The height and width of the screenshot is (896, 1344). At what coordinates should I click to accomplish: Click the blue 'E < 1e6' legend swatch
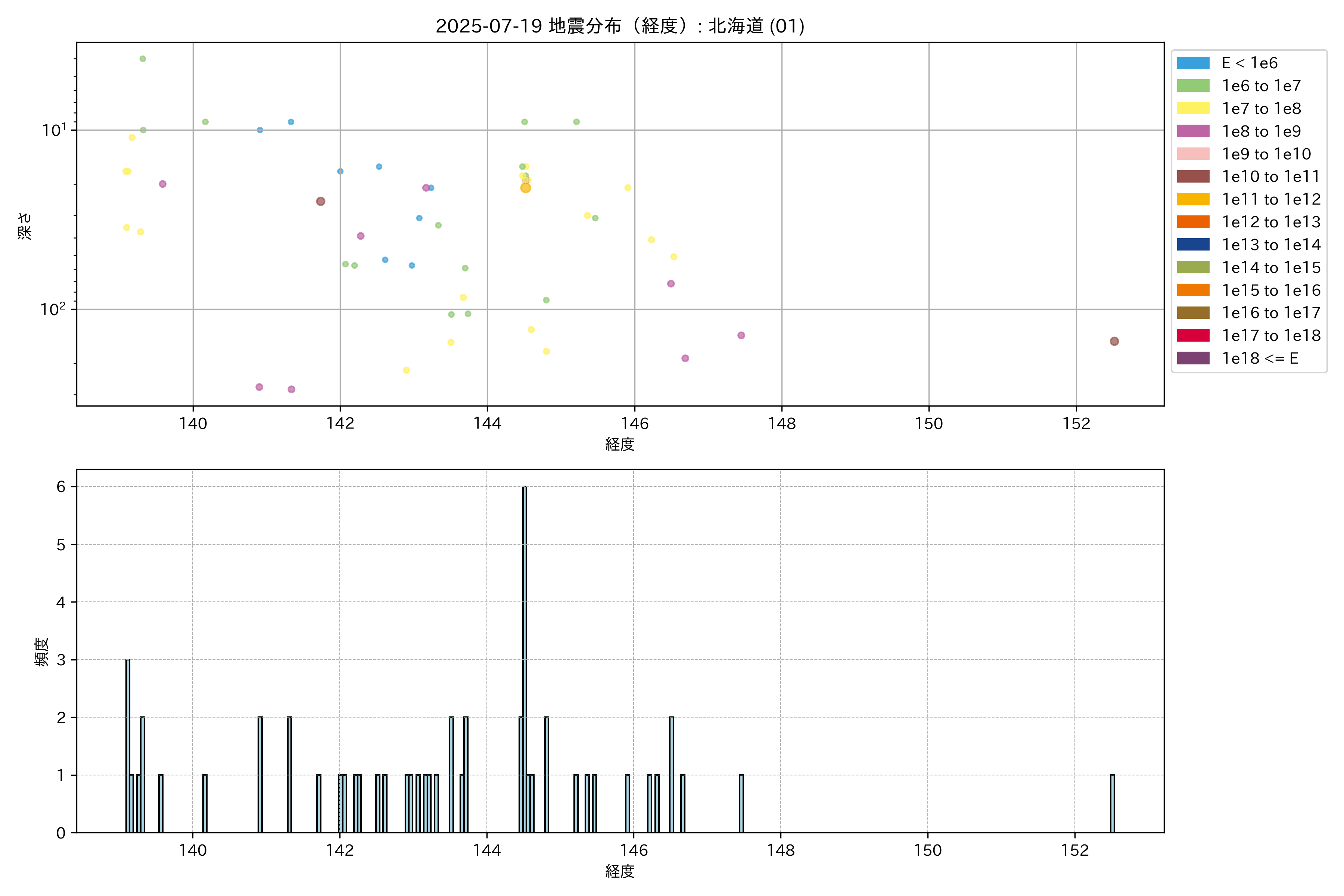1192,63
